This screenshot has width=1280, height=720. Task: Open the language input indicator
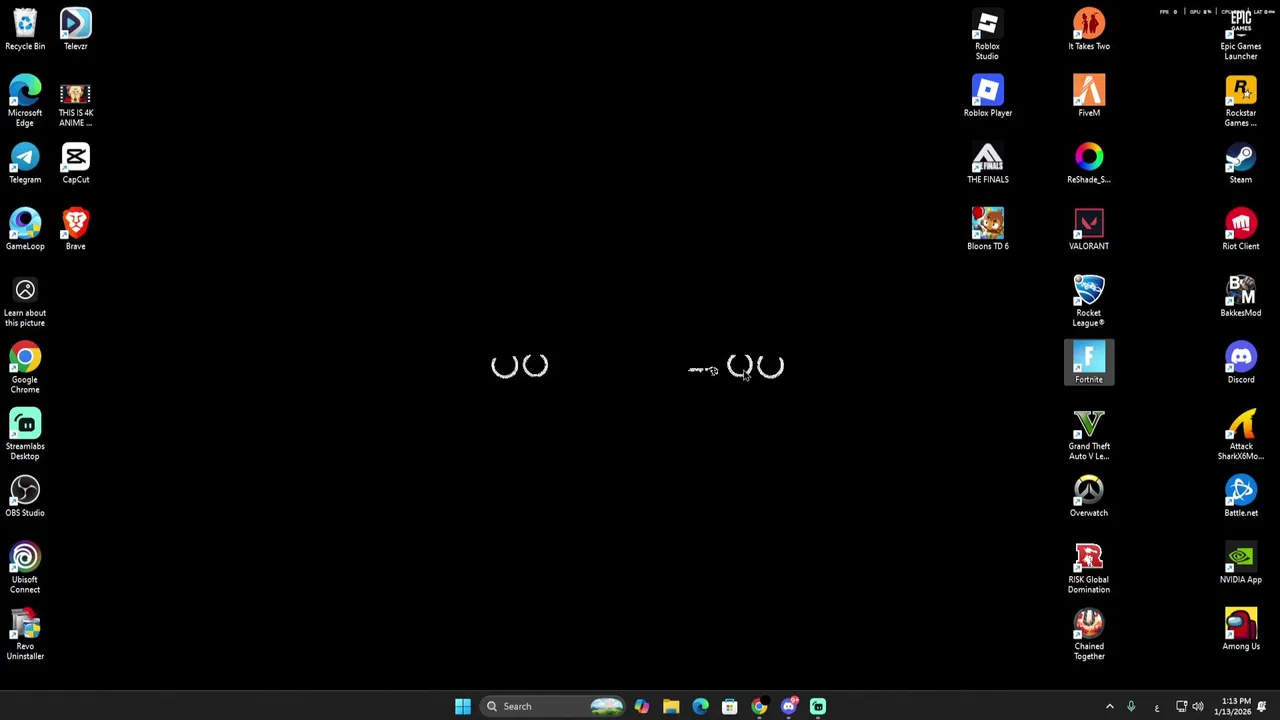pyautogui.click(x=1157, y=707)
